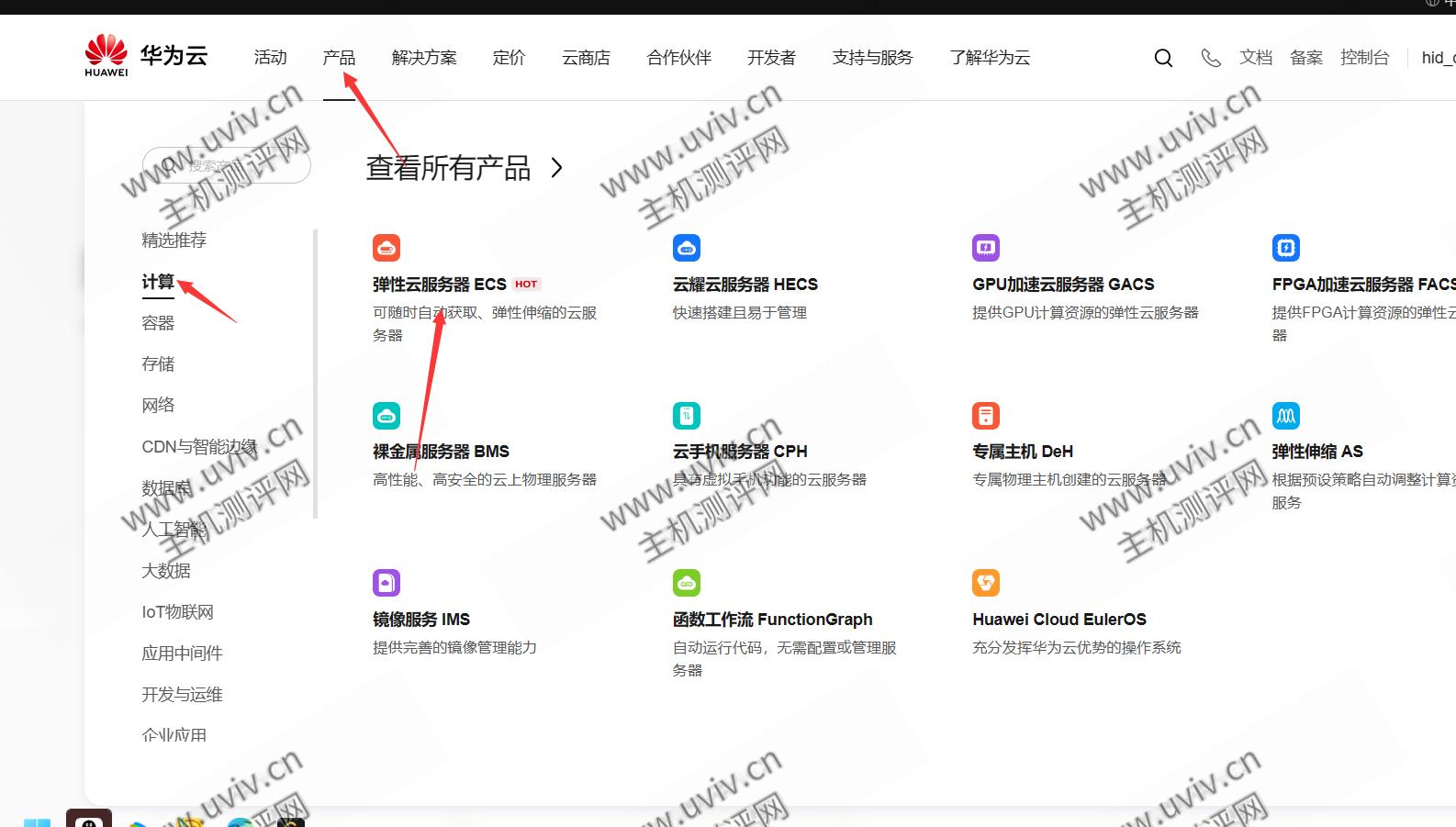Click the HECS cloud server icon

tap(687, 248)
